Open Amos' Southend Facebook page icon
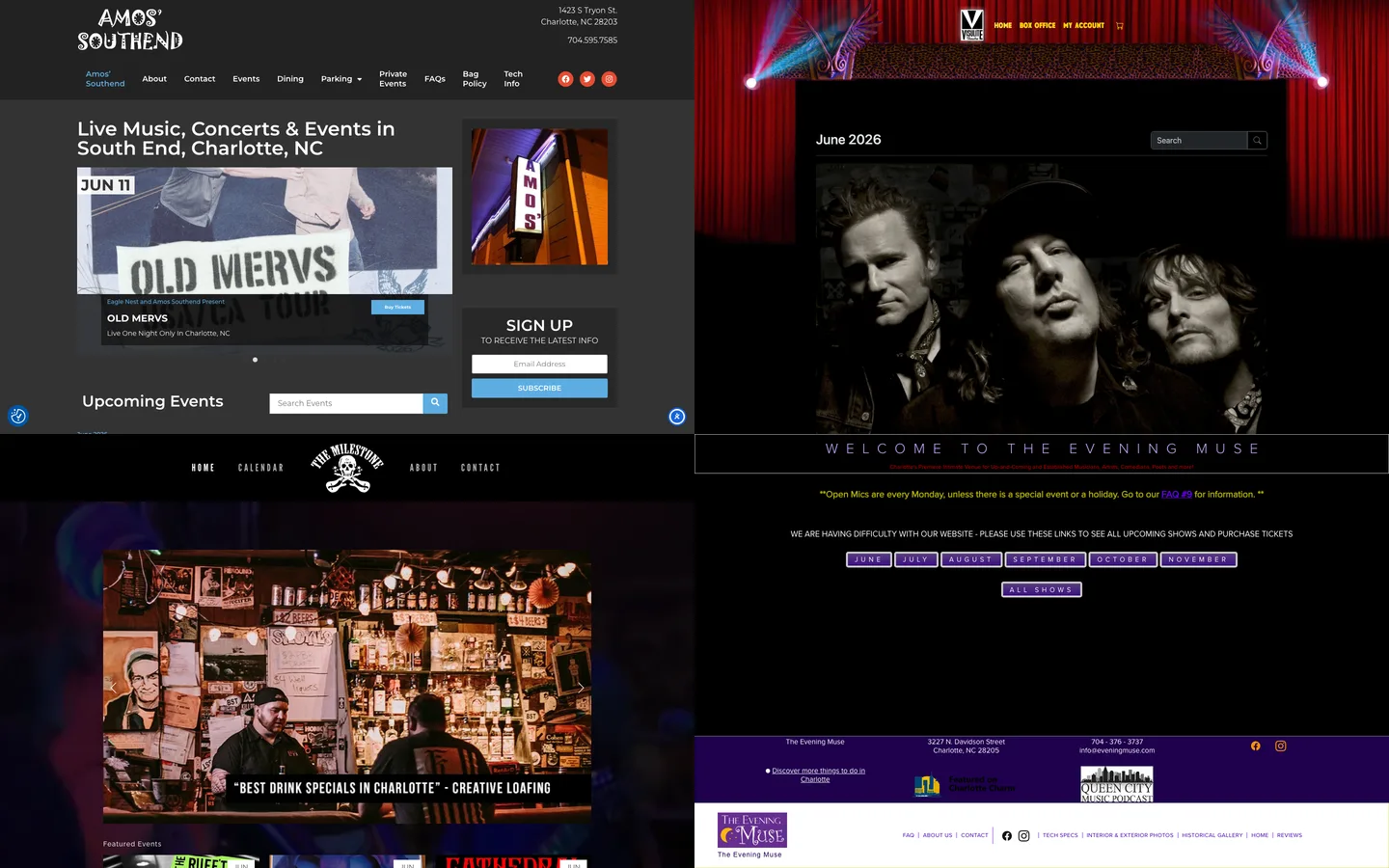Screen dimensions: 1389x868 coord(565,79)
